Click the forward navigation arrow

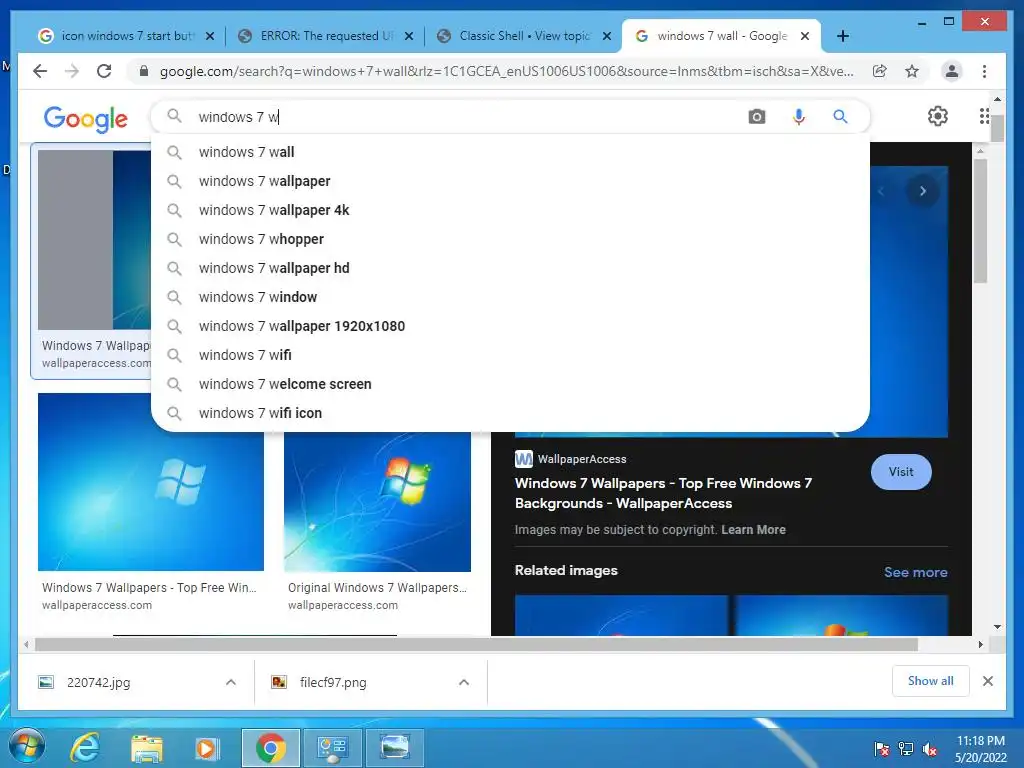click(x=72, y=71)
